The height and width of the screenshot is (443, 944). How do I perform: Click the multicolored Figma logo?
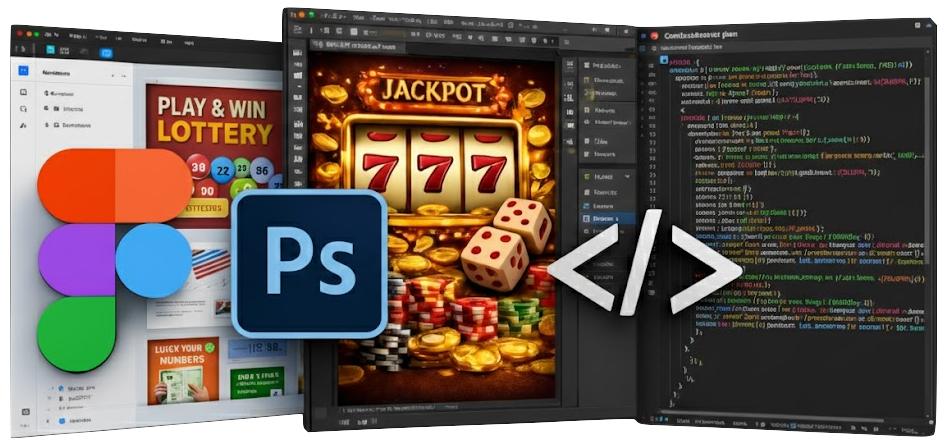coord(114,259)
